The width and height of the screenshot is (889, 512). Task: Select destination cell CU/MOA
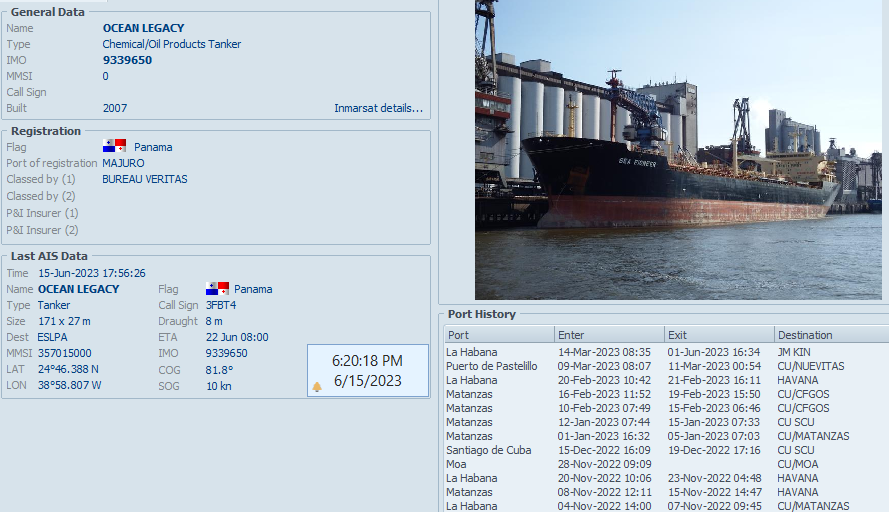(797, 464)
